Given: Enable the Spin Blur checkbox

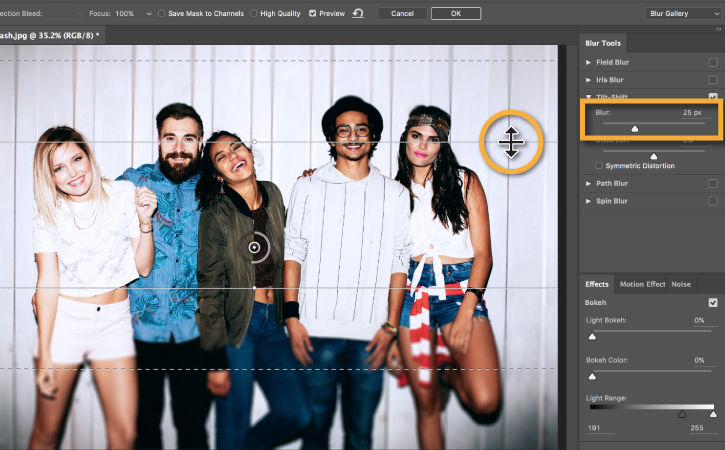Looking at the screenshot, I should coord(713,201).
